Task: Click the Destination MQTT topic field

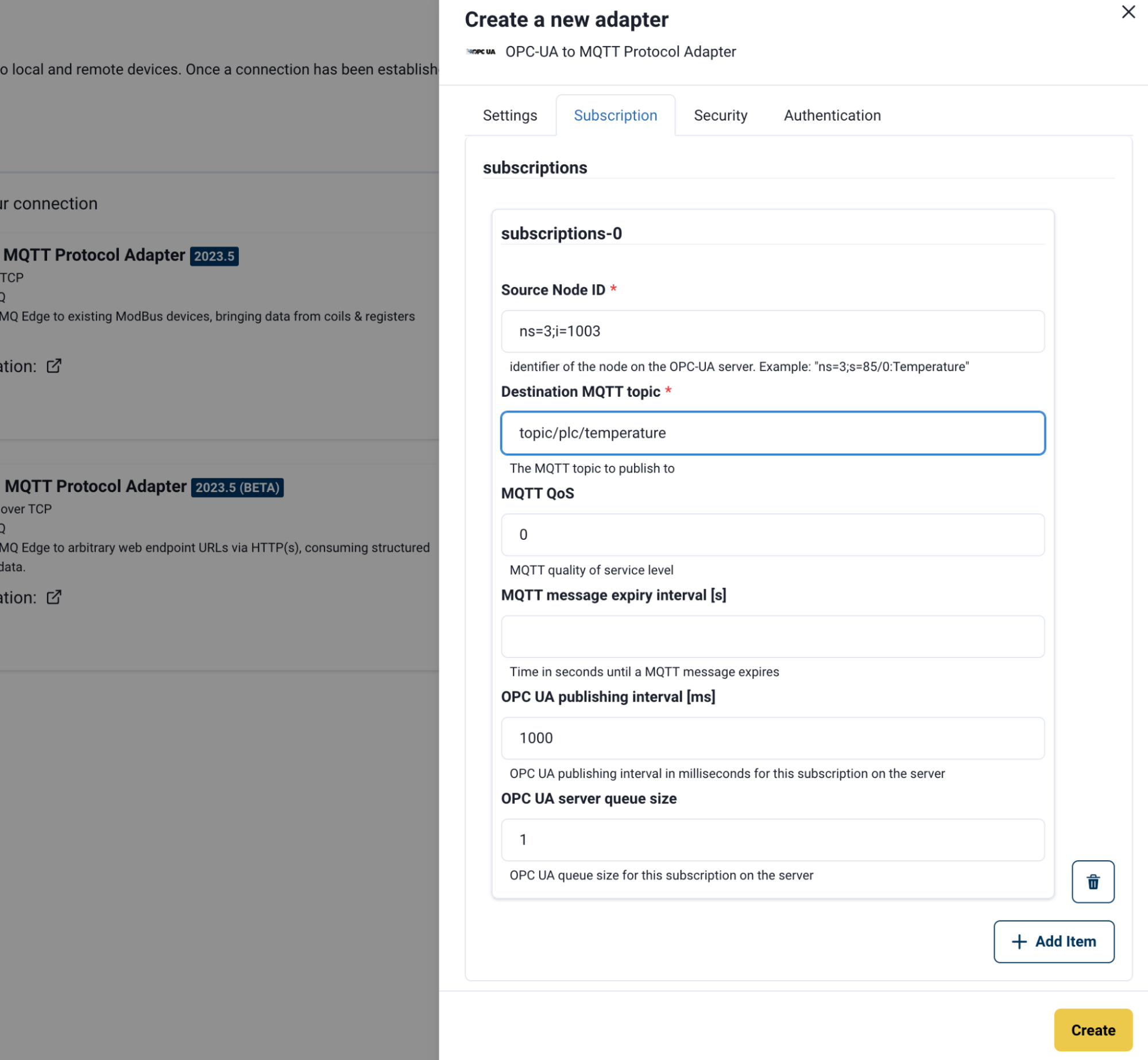Action: pos(772,433)
